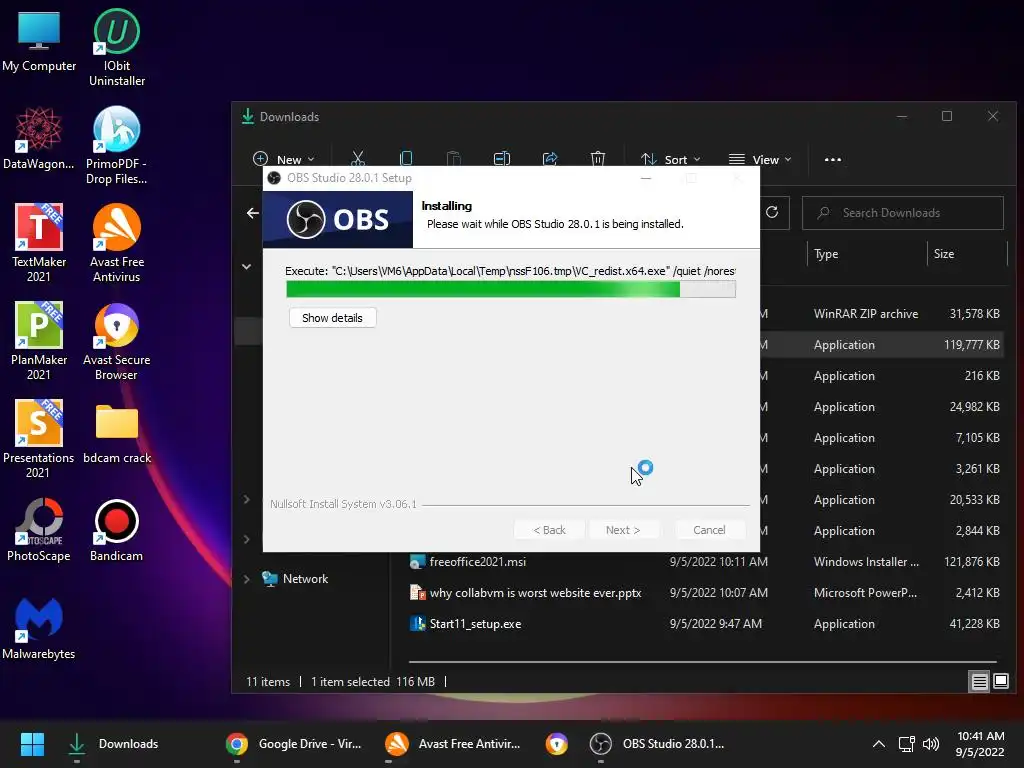The width and height of the screenshot is (1024, 768).
Task: Open Malwarebytes desktop shortcut
Action: click(39, 628)
